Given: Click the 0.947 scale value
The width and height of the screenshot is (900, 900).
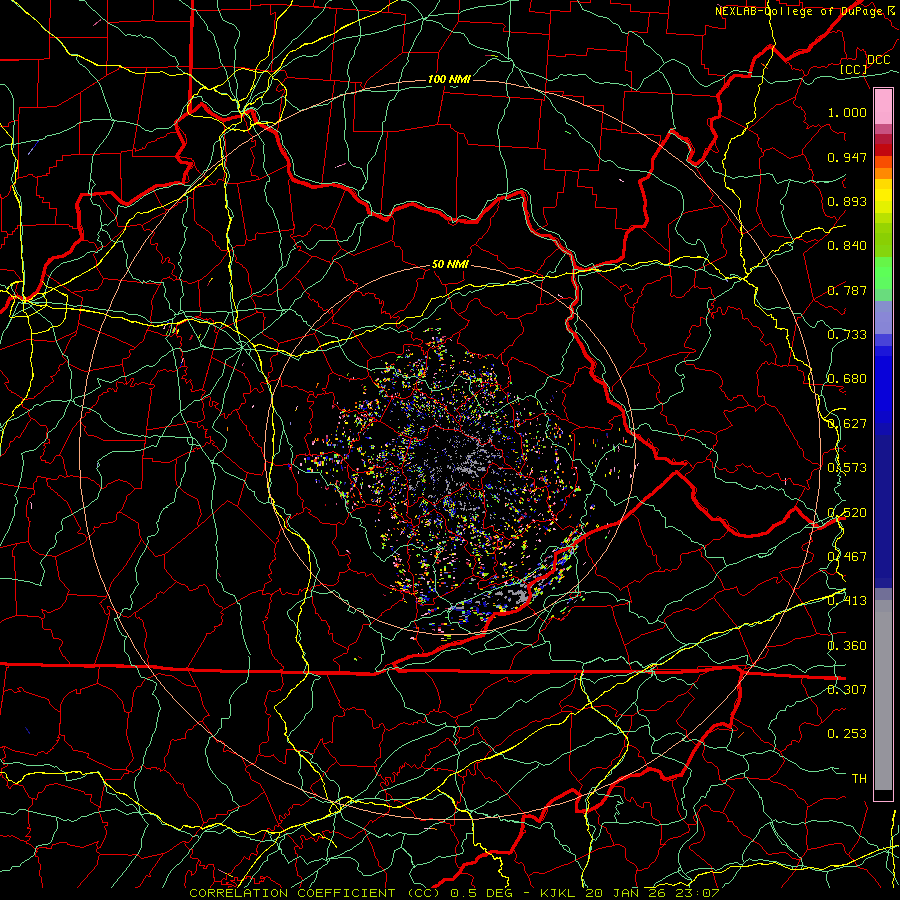Looking at the screenshot, I should pos(847,157).
